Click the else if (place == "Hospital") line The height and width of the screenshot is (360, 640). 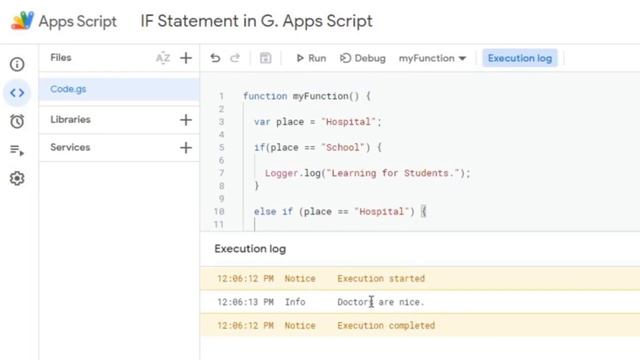pyautogui.click(x=340, y=211)
